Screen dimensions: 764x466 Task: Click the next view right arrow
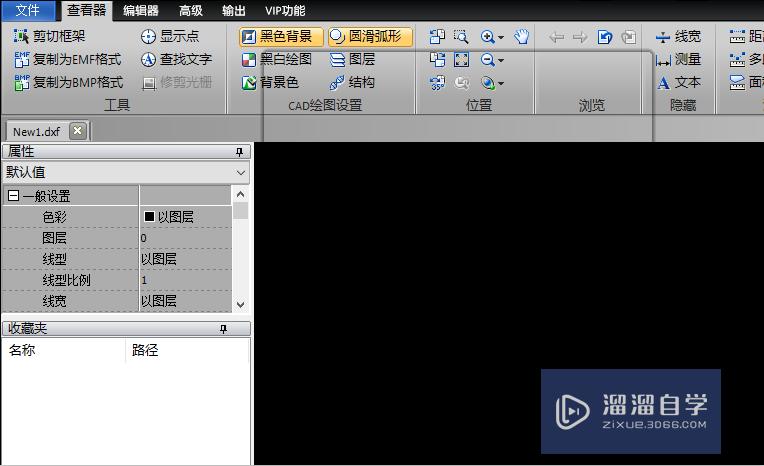click(580, 37)
